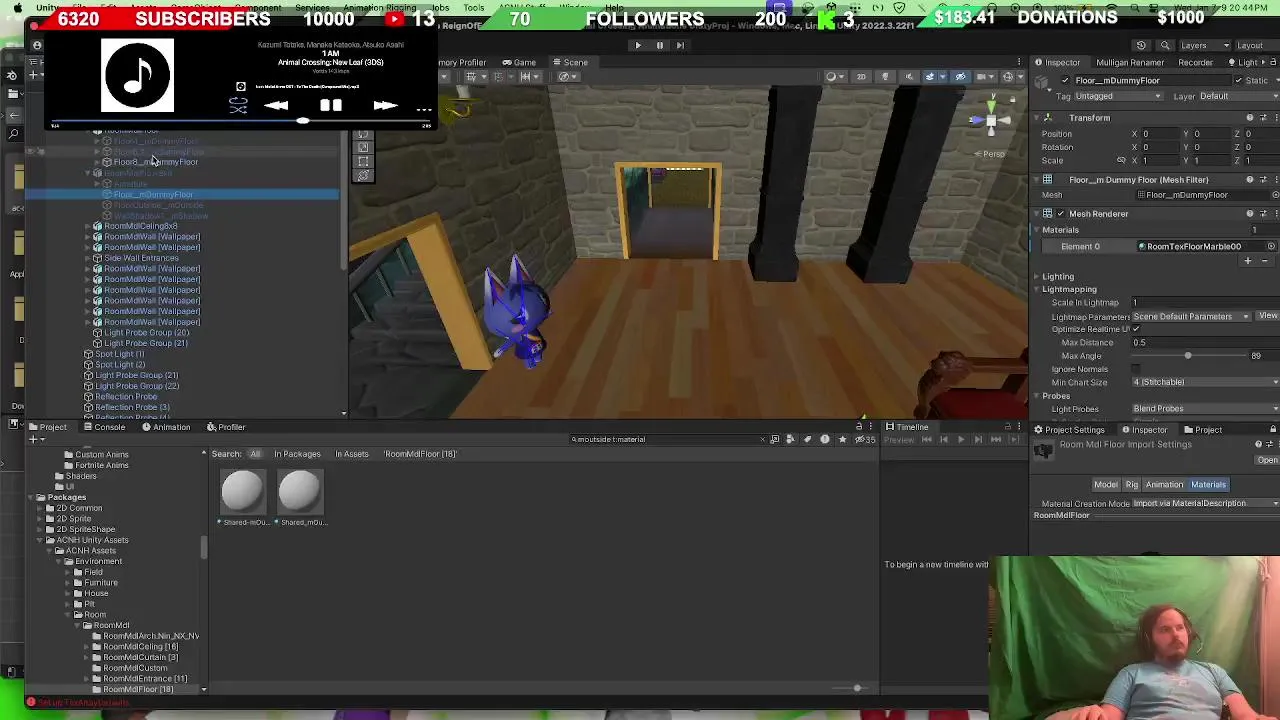Viewport: 1280px width, 720px height.
Task: Select Materials tab in import settings
Action: (x=1208, y=485)
